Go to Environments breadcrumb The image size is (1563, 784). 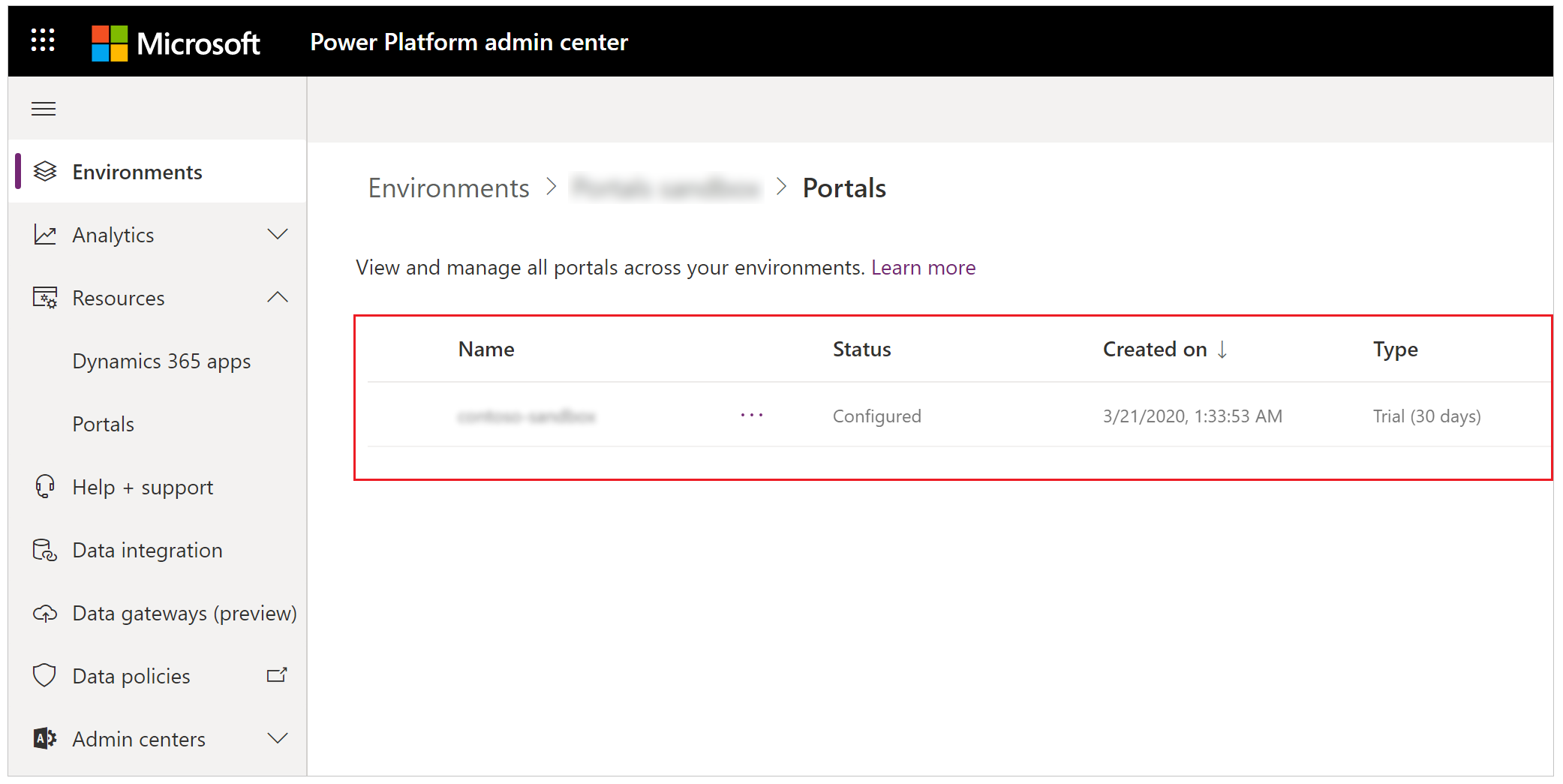[x=449, y=188]
